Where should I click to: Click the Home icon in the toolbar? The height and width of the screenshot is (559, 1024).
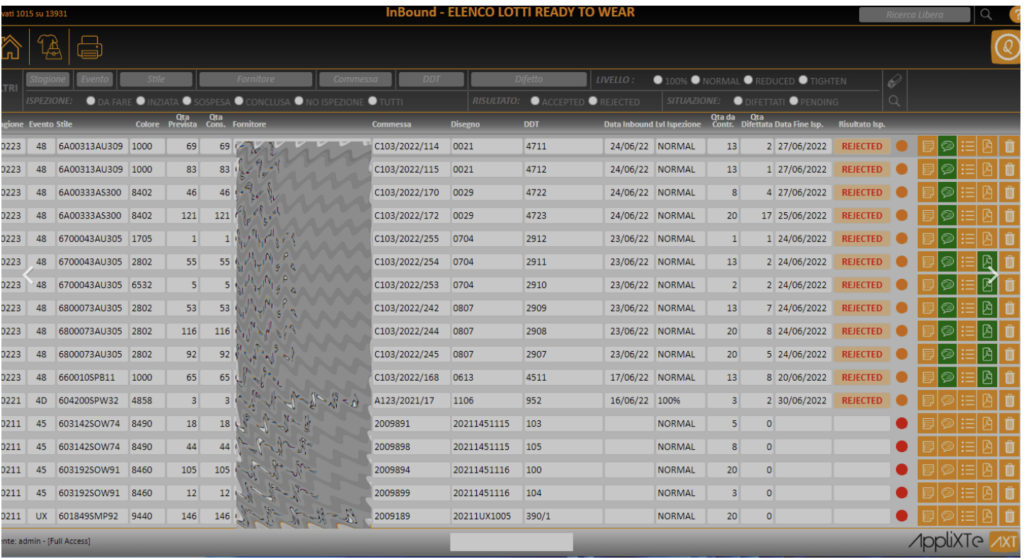10,46
